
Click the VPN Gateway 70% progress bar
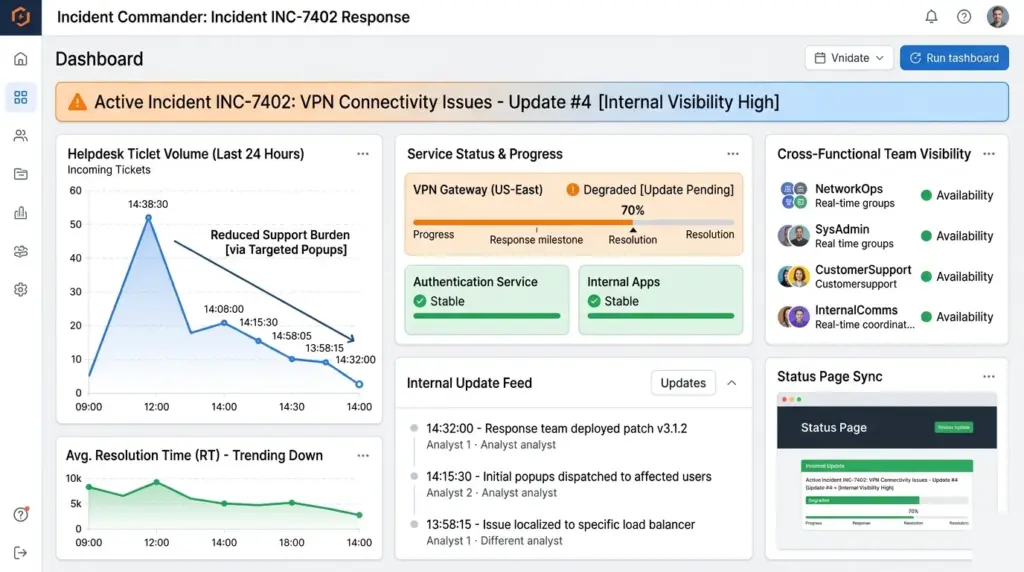[573, 222]
